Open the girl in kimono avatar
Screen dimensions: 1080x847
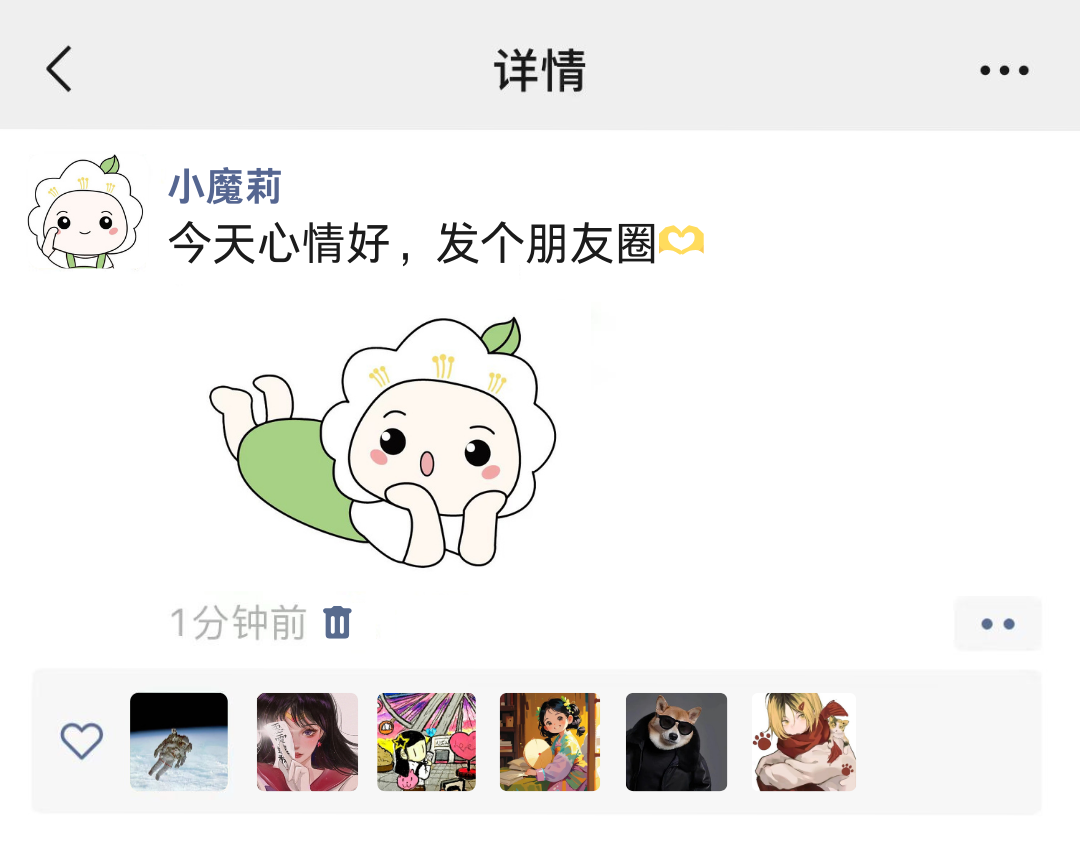click(550, 742)
